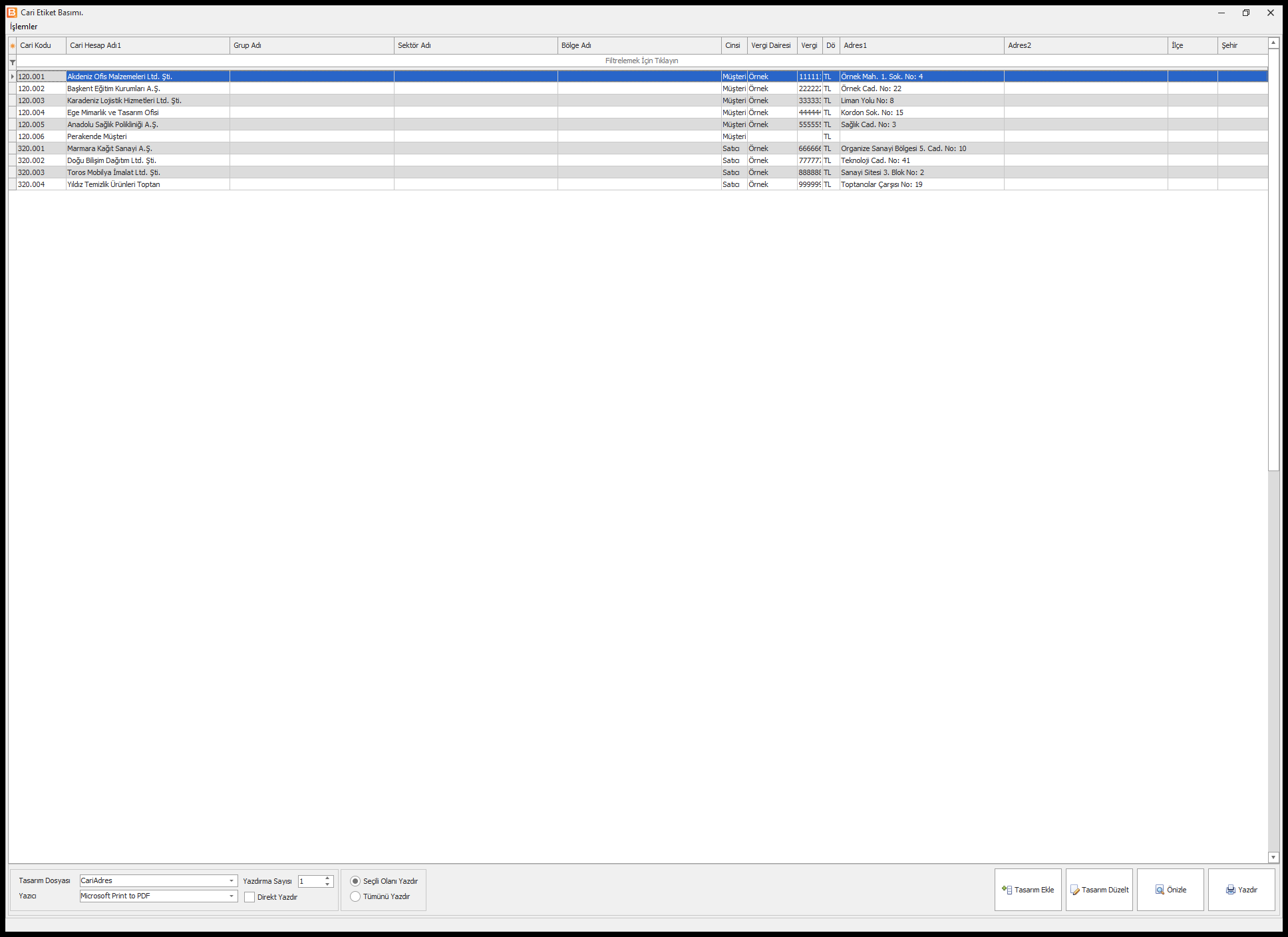
Task: Click the Önizle preview icon
Action: click(1160, 890)
